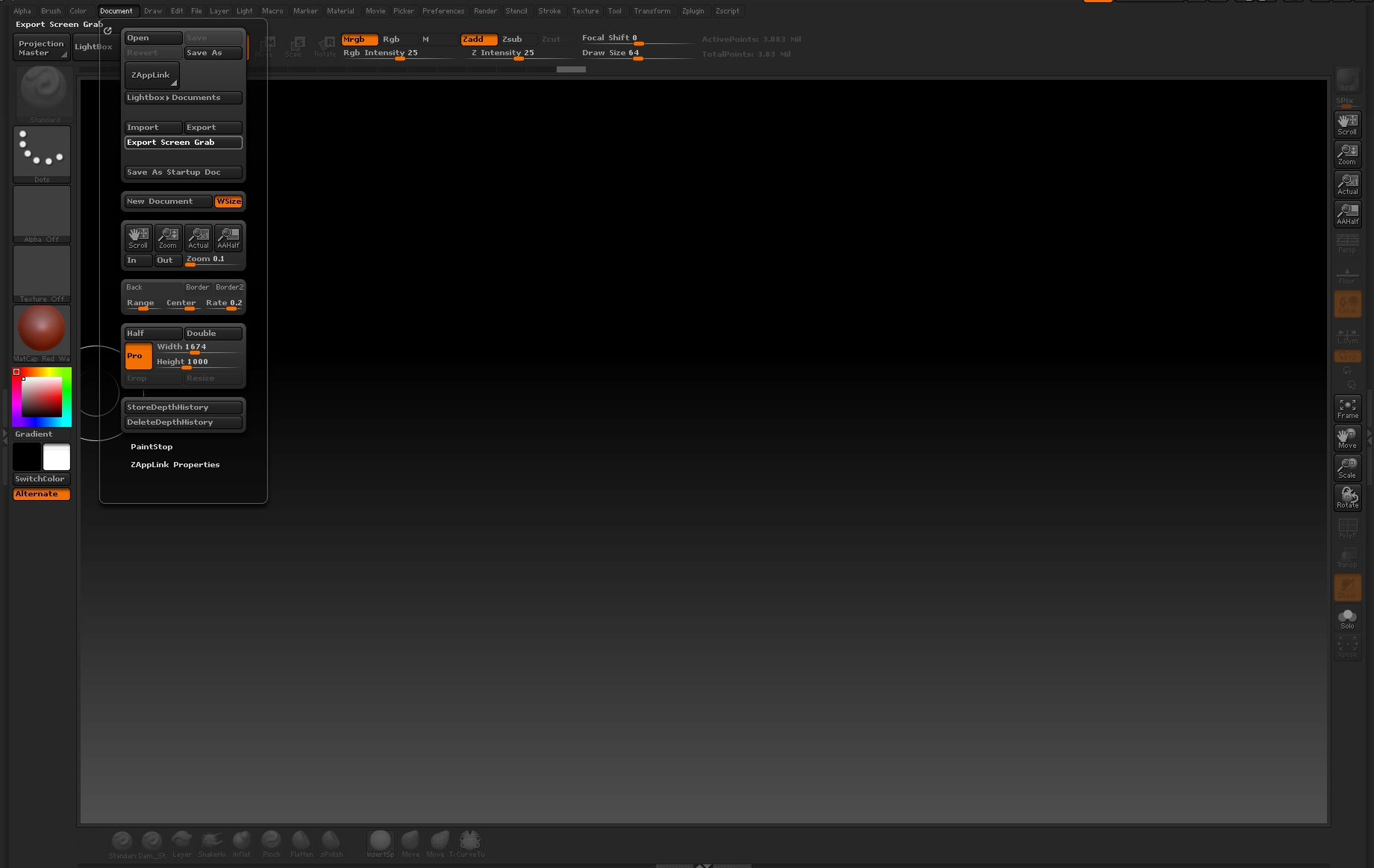Open the Render menu

tap(485, 11)
